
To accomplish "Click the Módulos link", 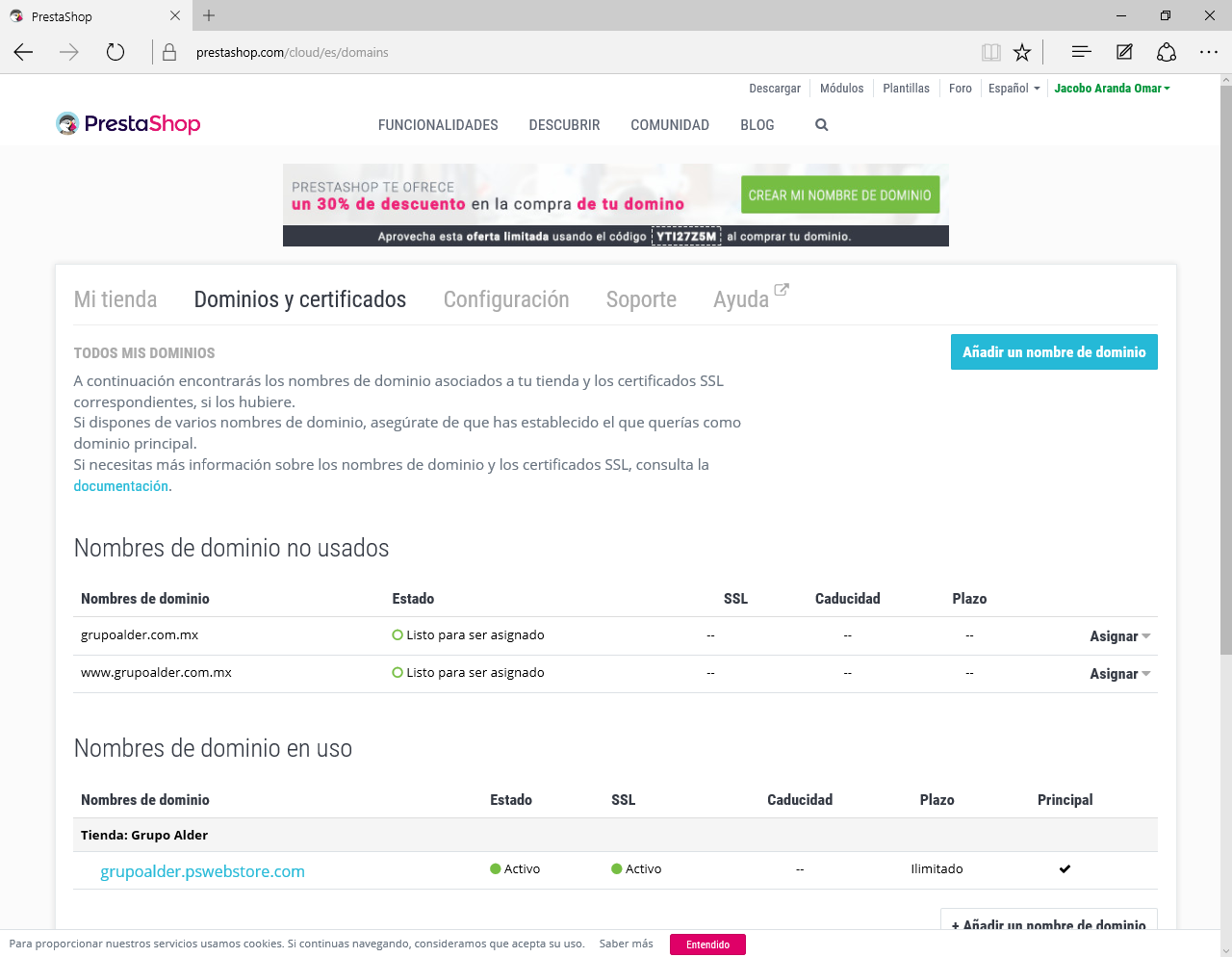I will point(842,88).
